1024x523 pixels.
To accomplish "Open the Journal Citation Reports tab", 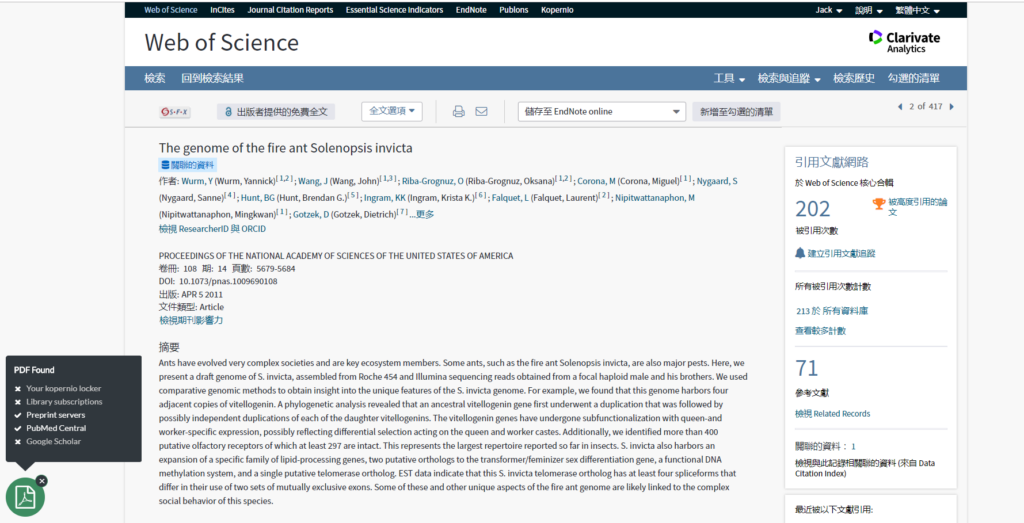I will click(290, 10).
